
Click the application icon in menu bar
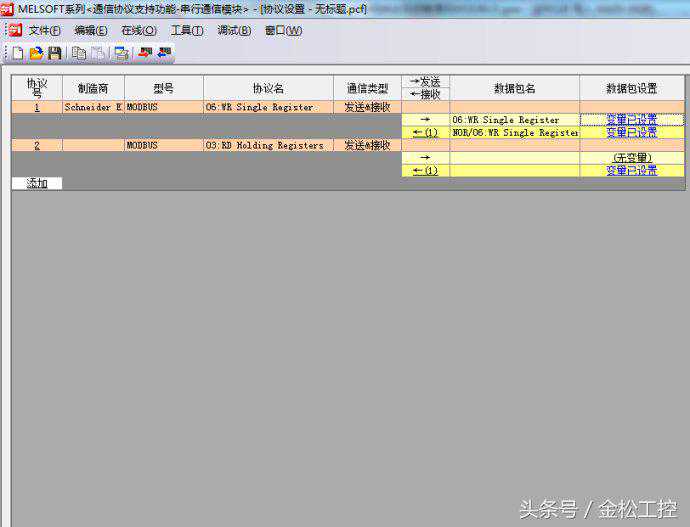point(14,30)
